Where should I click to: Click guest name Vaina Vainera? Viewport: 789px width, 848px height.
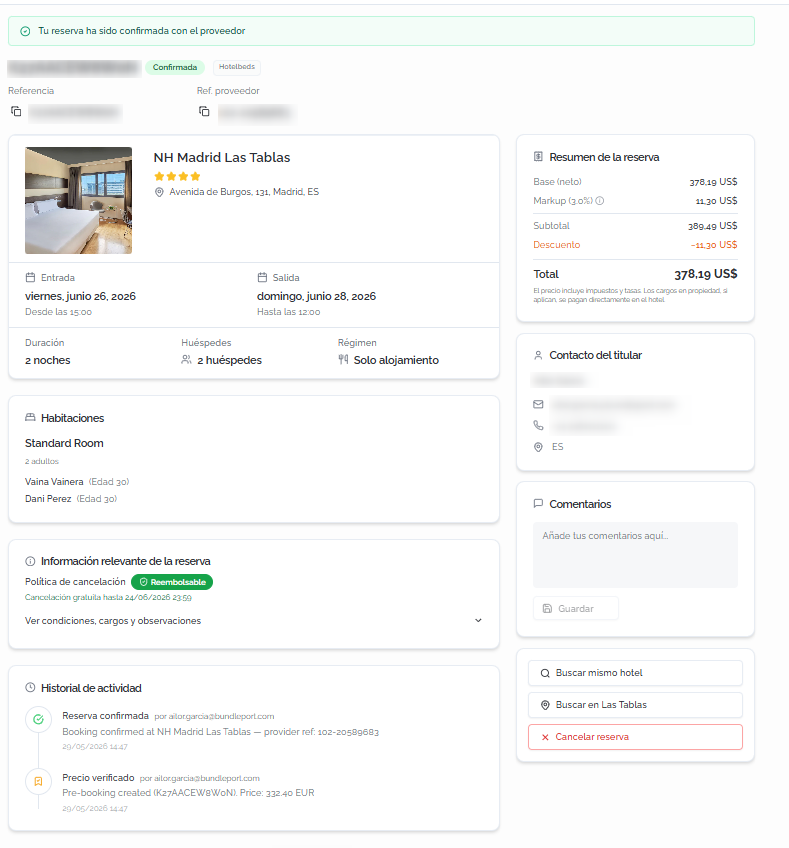pos(54,482)
